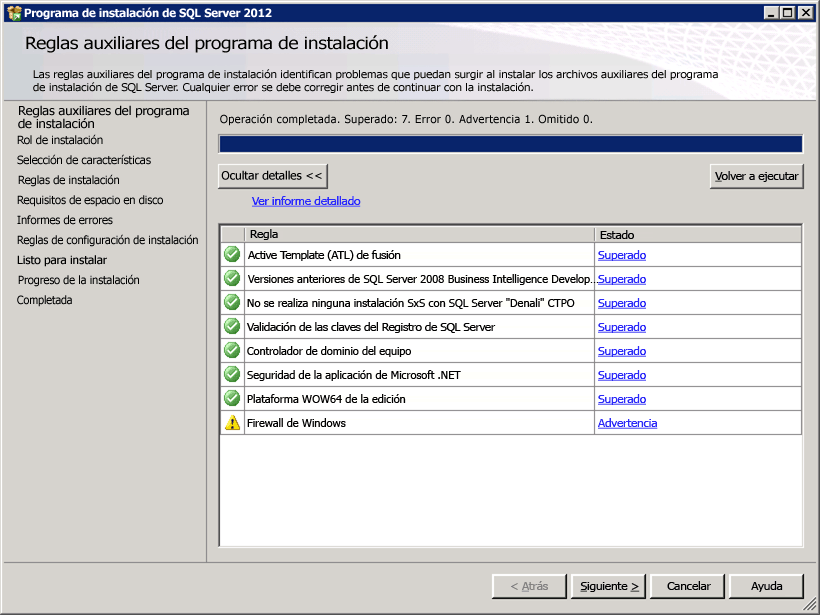The height and width of the screenshot is (615, 820).
Task: Collapse details with Ocultar detalles
Action: 272,175
